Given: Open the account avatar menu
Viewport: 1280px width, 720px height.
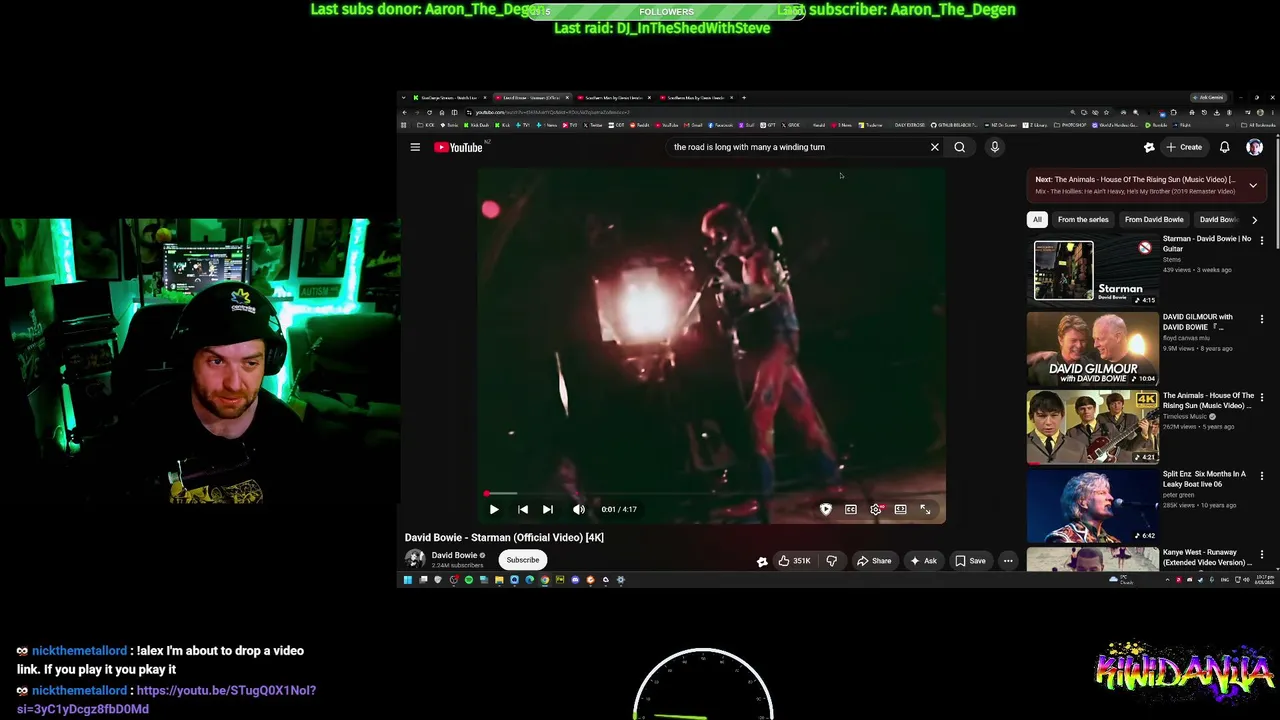Looking at the screenshot, I should coord(1254,147).
